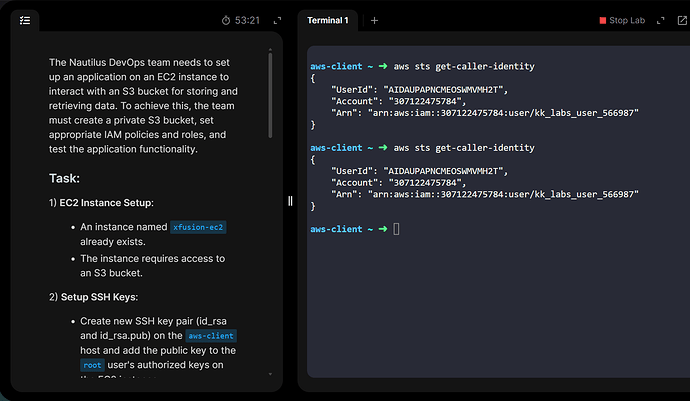Click the 53:21 countdown timer
Screen dimensions: 690x401
coord(247,20)
